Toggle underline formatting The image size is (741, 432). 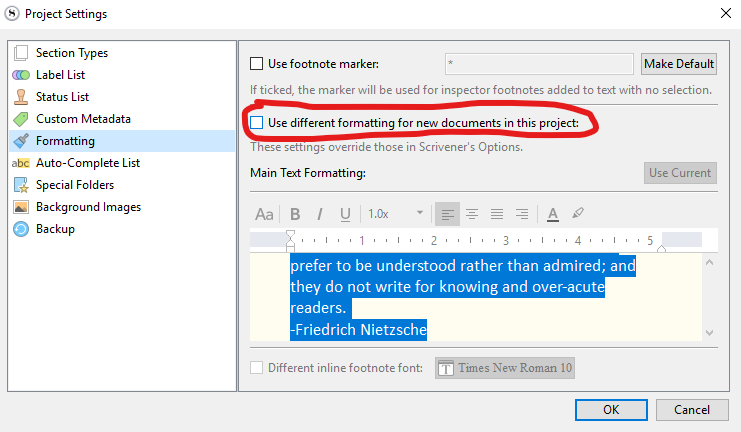(346, 213)
